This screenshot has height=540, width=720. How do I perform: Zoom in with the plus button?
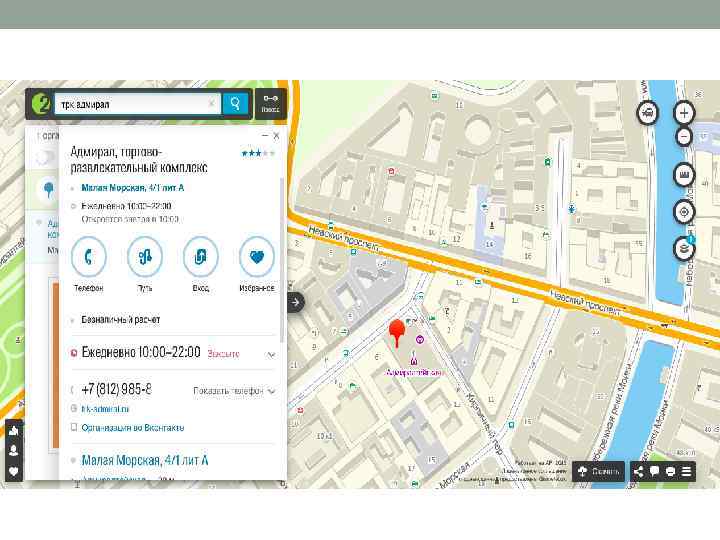pos(684,112)
